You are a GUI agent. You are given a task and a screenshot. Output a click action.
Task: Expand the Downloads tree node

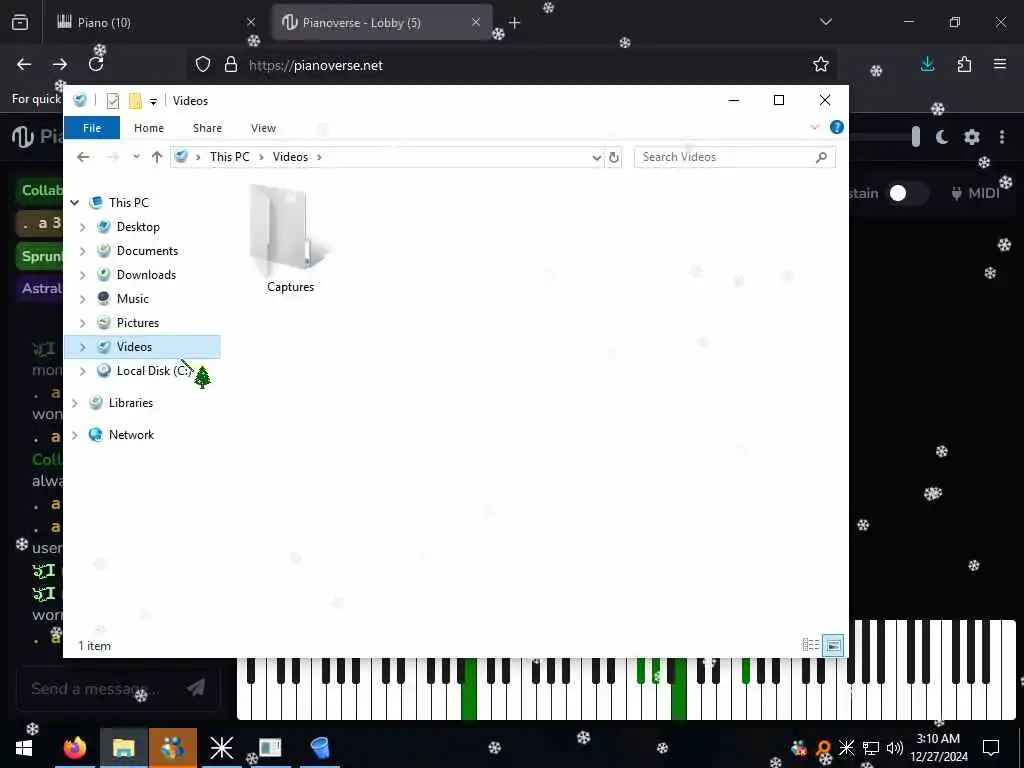pos(82,275)
